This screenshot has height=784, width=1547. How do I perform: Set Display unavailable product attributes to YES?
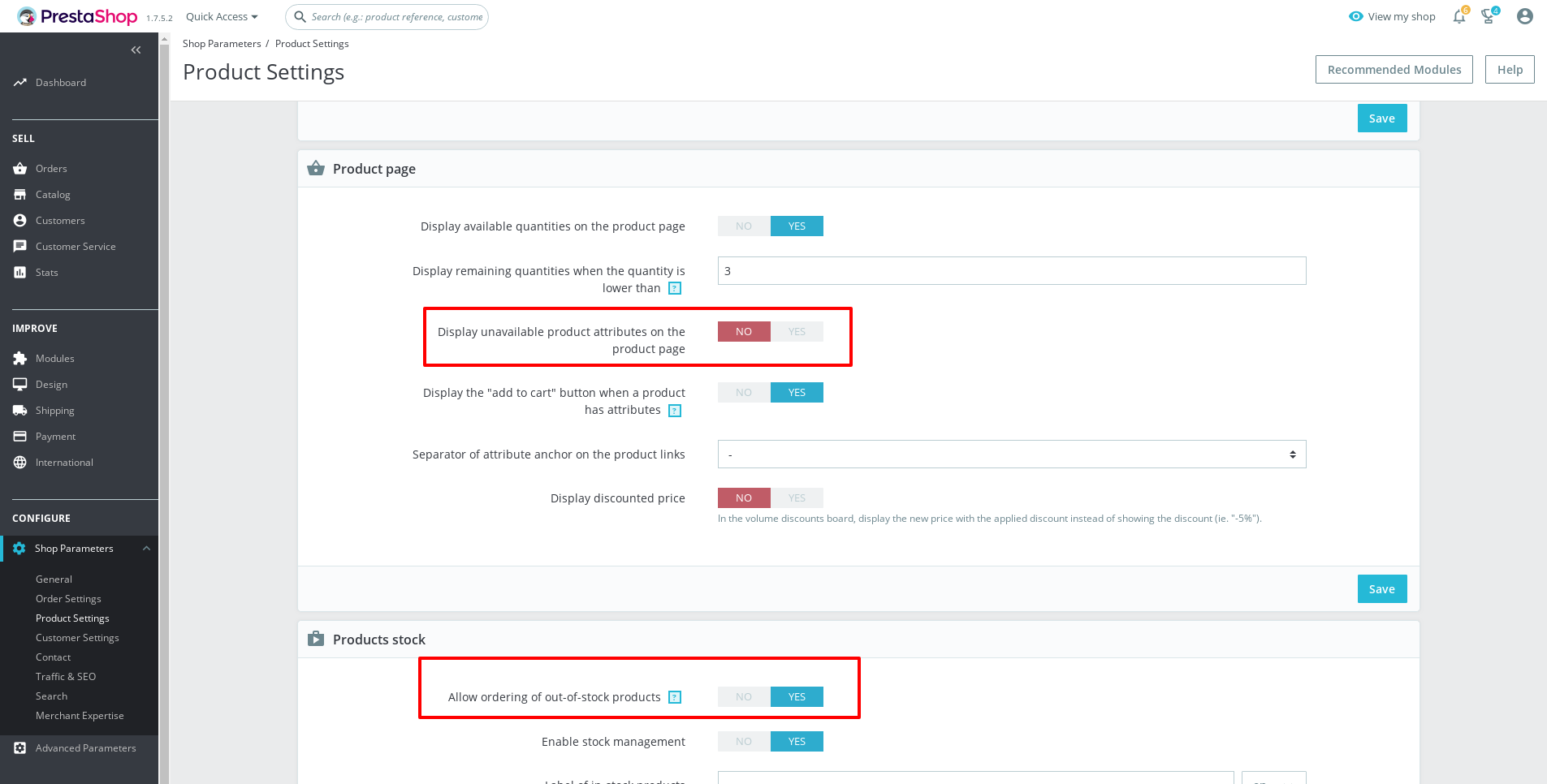coord(797,332)
